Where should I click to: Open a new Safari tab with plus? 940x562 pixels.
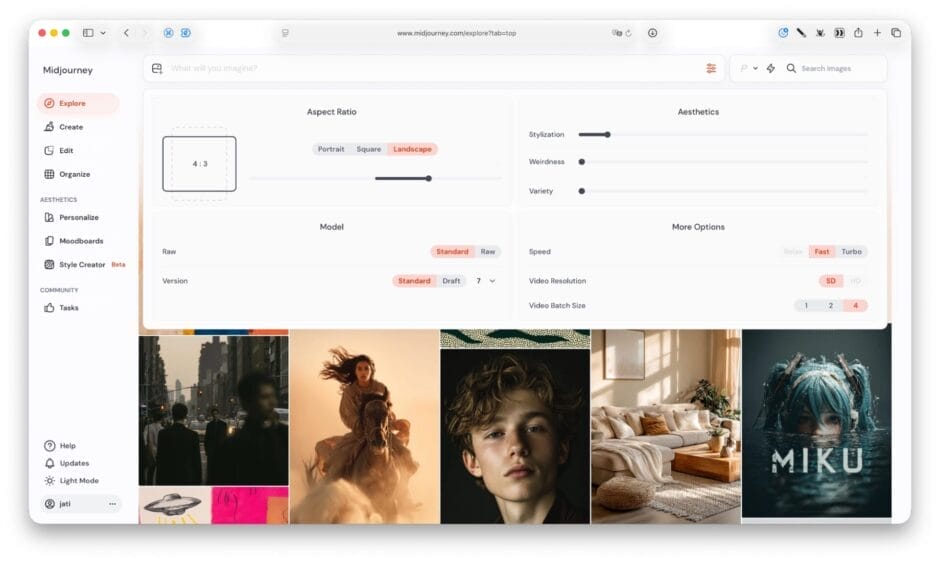click(877, 33)
